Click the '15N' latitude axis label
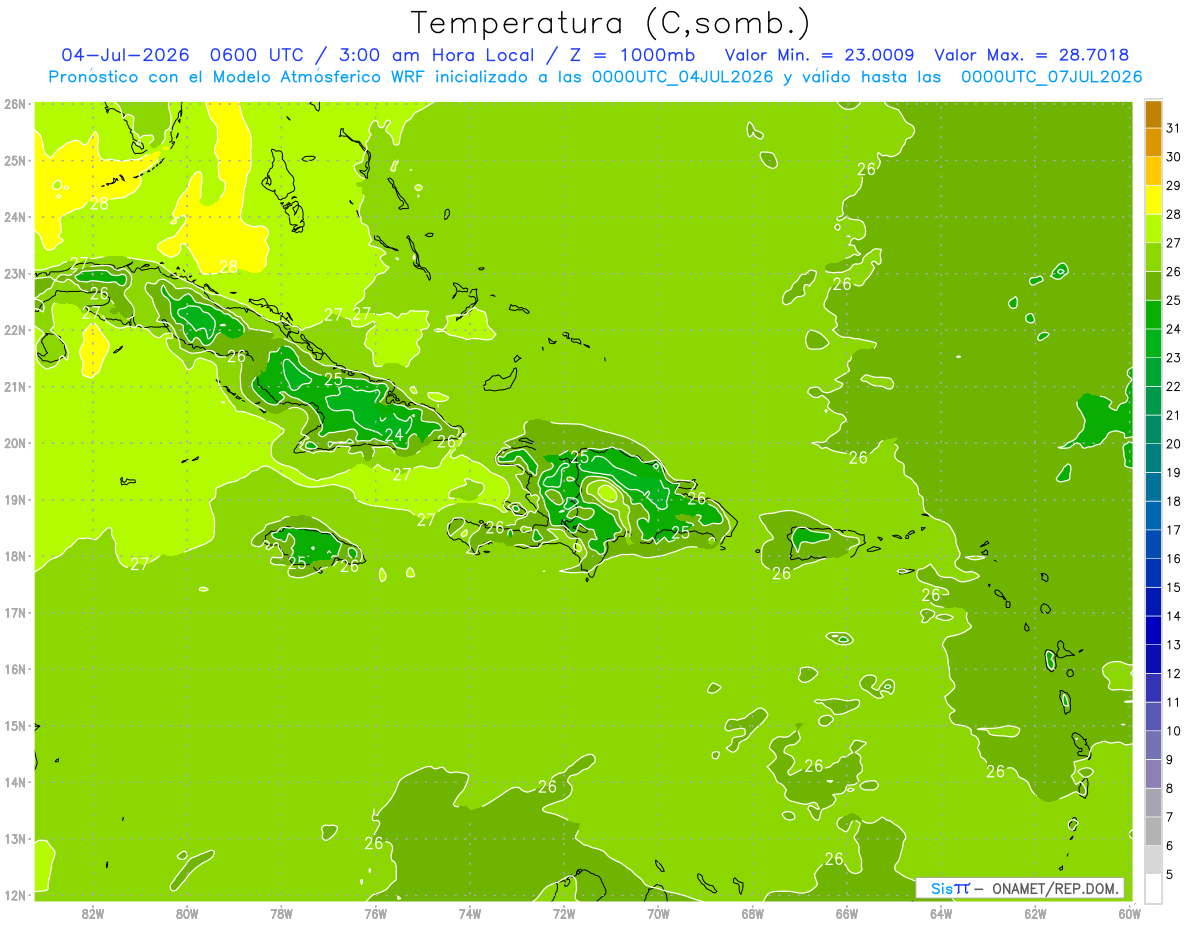Image resolution: width=1200 pixels, height=927 pixels. pyautogui.click(x=15, y=726)
